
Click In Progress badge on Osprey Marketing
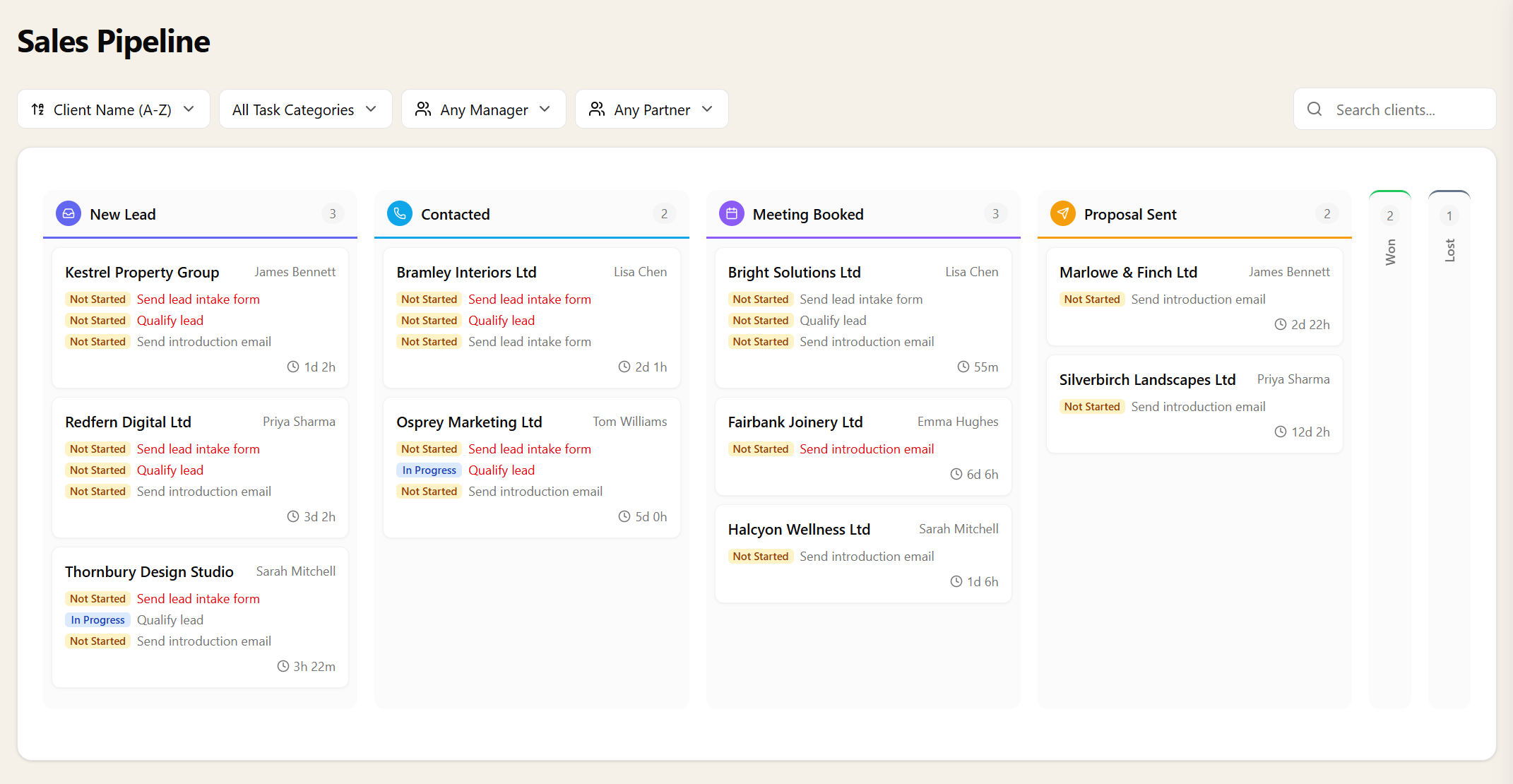tap(429, 470)
